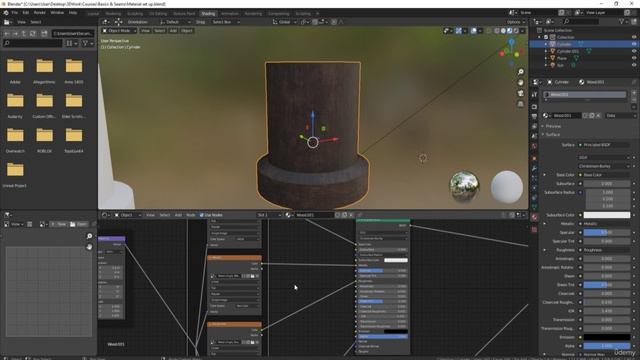Open the Window menu
The height and width of the screenshot is (360, 640).
click(x=57, y=13)
